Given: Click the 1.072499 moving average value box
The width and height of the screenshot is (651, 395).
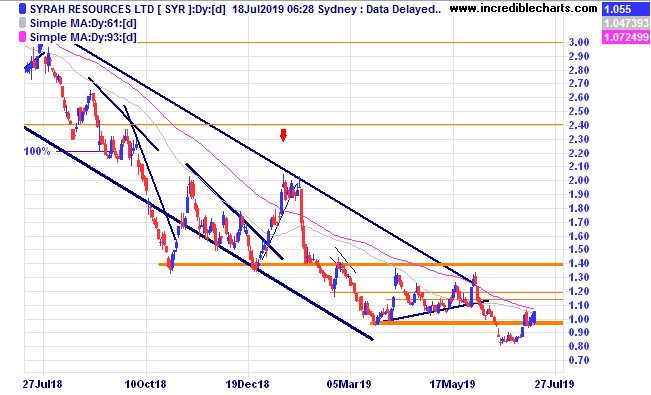Looking at the screenshot, I should (625, 37).
